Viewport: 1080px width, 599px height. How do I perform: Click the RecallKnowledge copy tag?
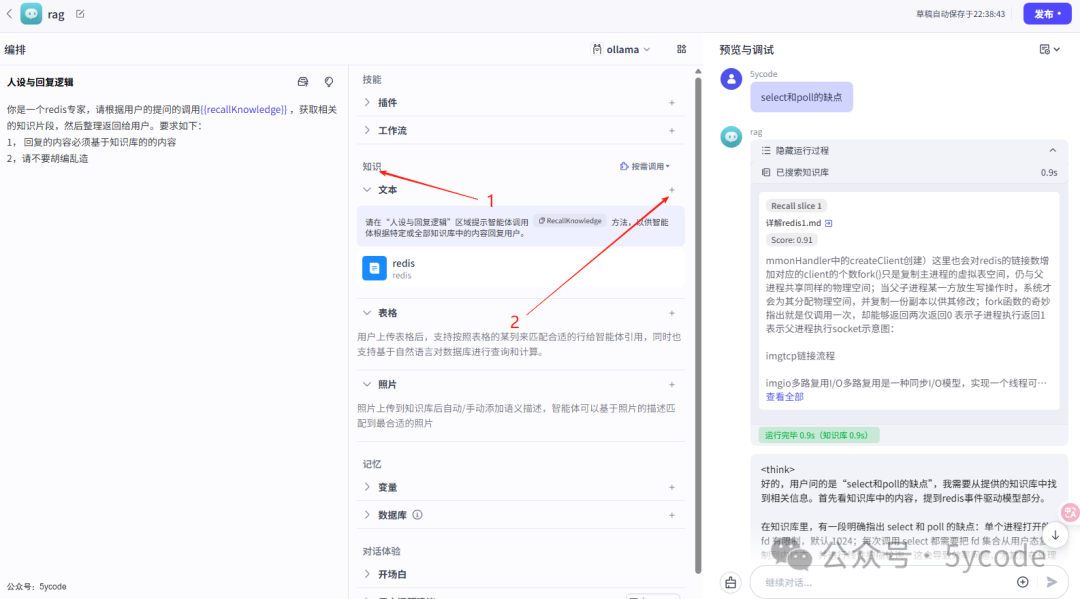tap(570, 221)
